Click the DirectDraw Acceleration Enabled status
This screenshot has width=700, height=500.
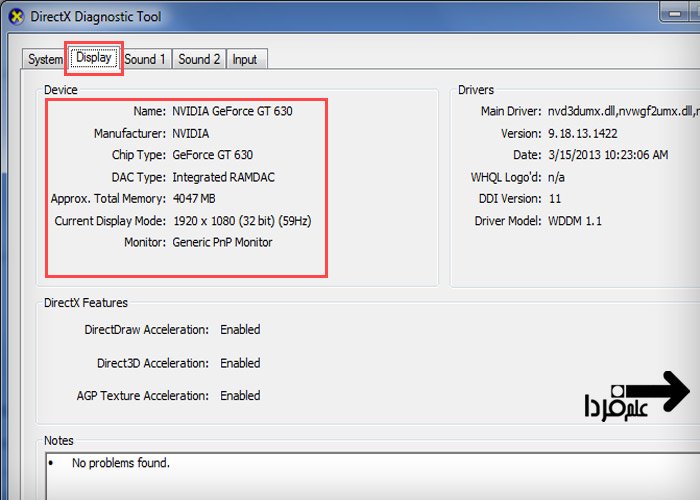click(240, 329)
